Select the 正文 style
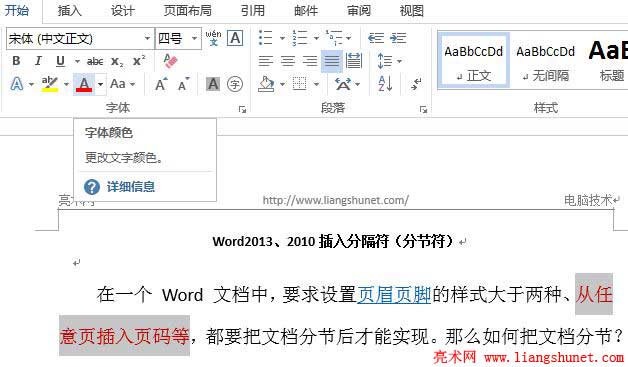628x367 pixels. click(x=474, y=60)
